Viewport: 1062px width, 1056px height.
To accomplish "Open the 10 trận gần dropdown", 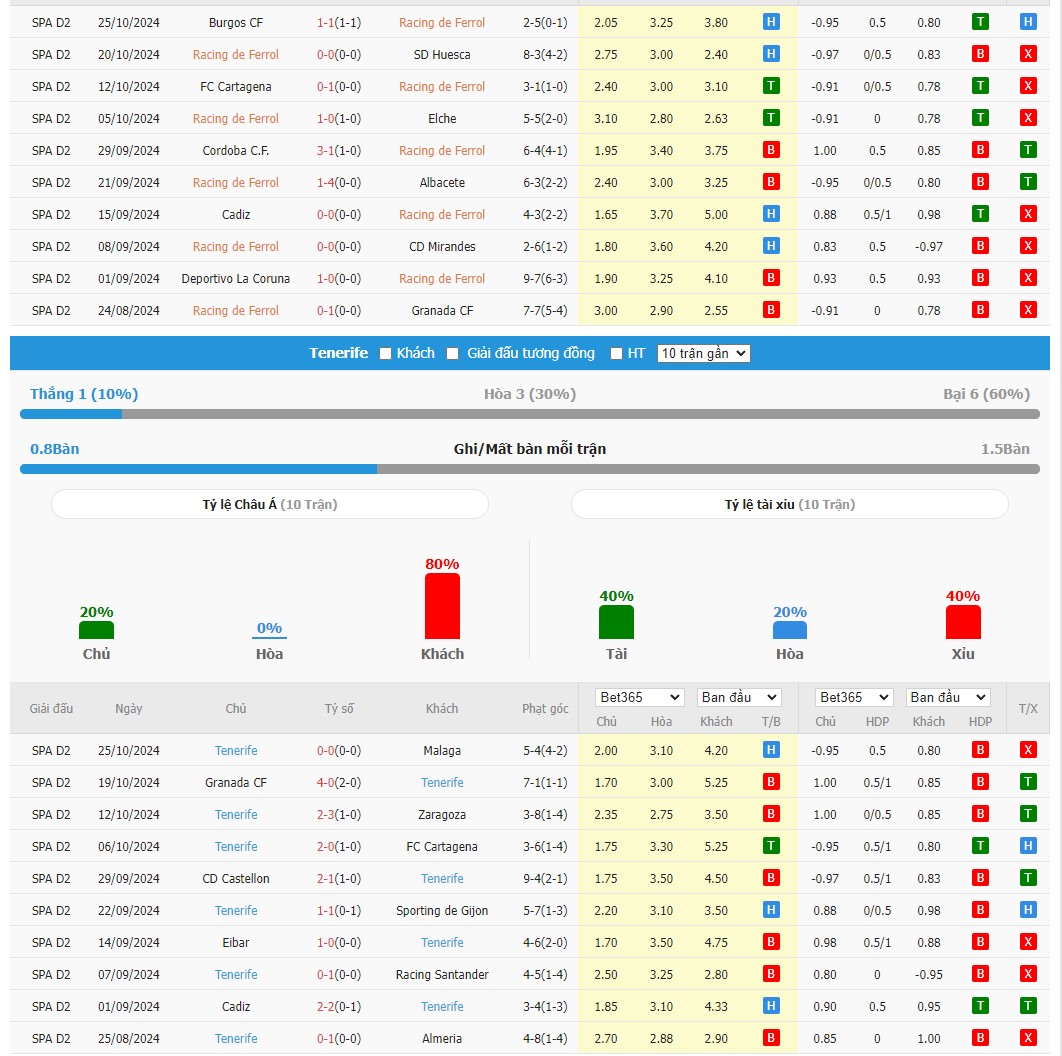I will (x=704, y=354).
